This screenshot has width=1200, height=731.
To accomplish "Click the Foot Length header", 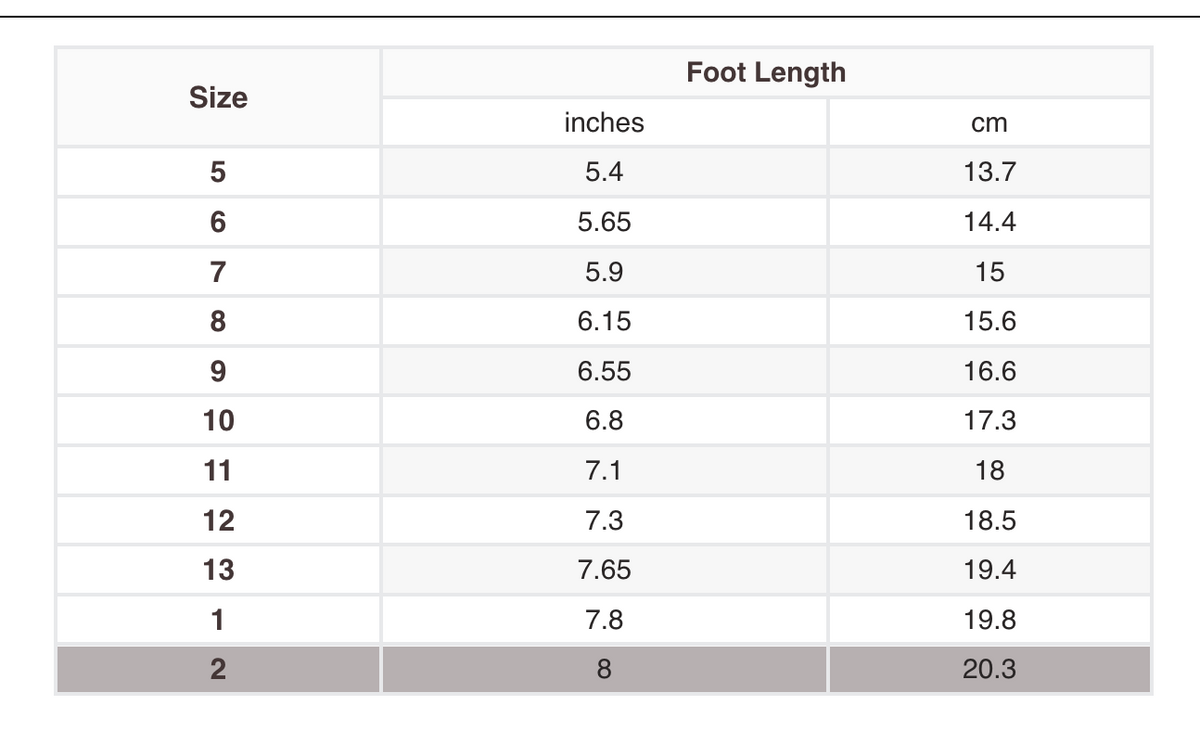I will click(x=766, y=72).
